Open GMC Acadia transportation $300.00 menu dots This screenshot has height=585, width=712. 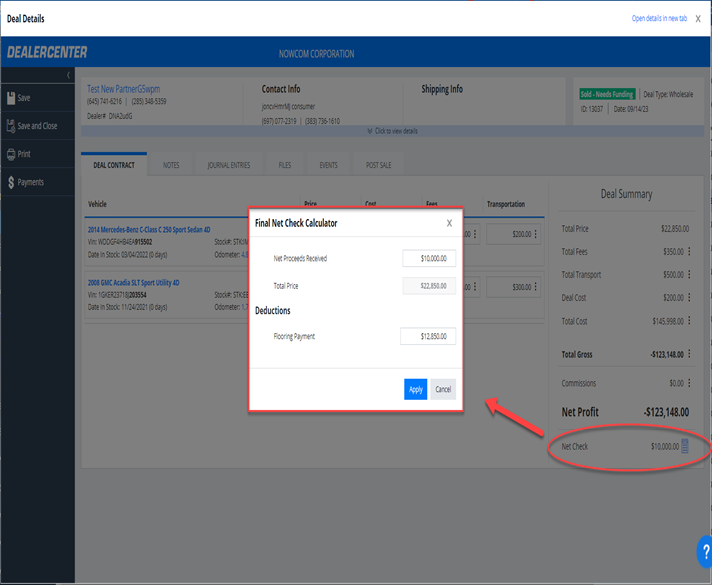pyautogui.click(x=536, y=287)
